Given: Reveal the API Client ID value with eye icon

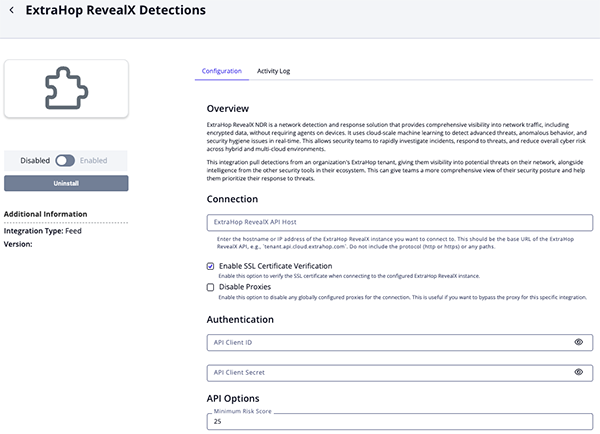Looking at the screenshot, I should [579, 342].
